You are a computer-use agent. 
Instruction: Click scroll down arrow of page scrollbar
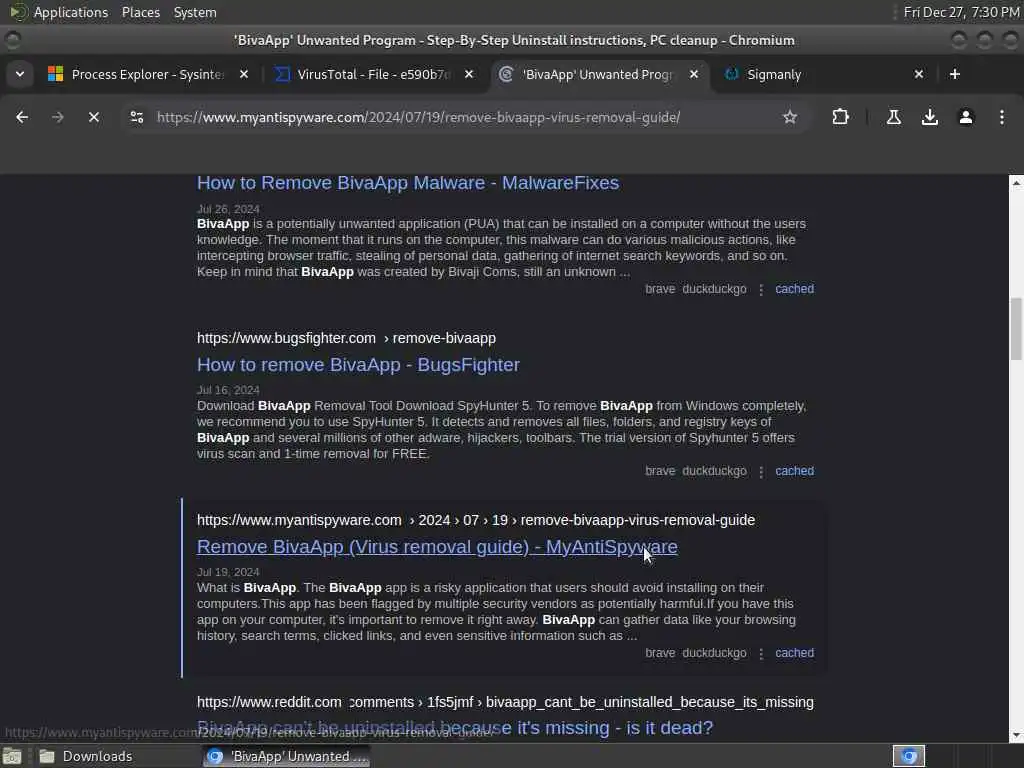(x=1016, y=735)
